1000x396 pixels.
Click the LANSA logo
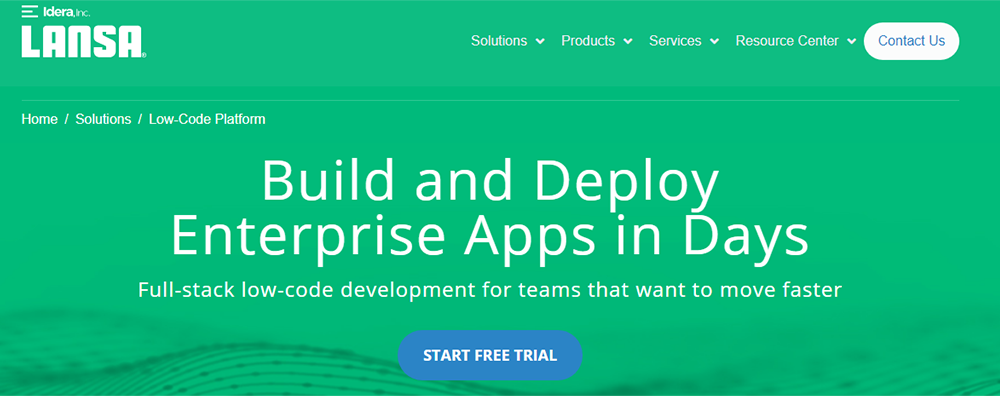83,42
